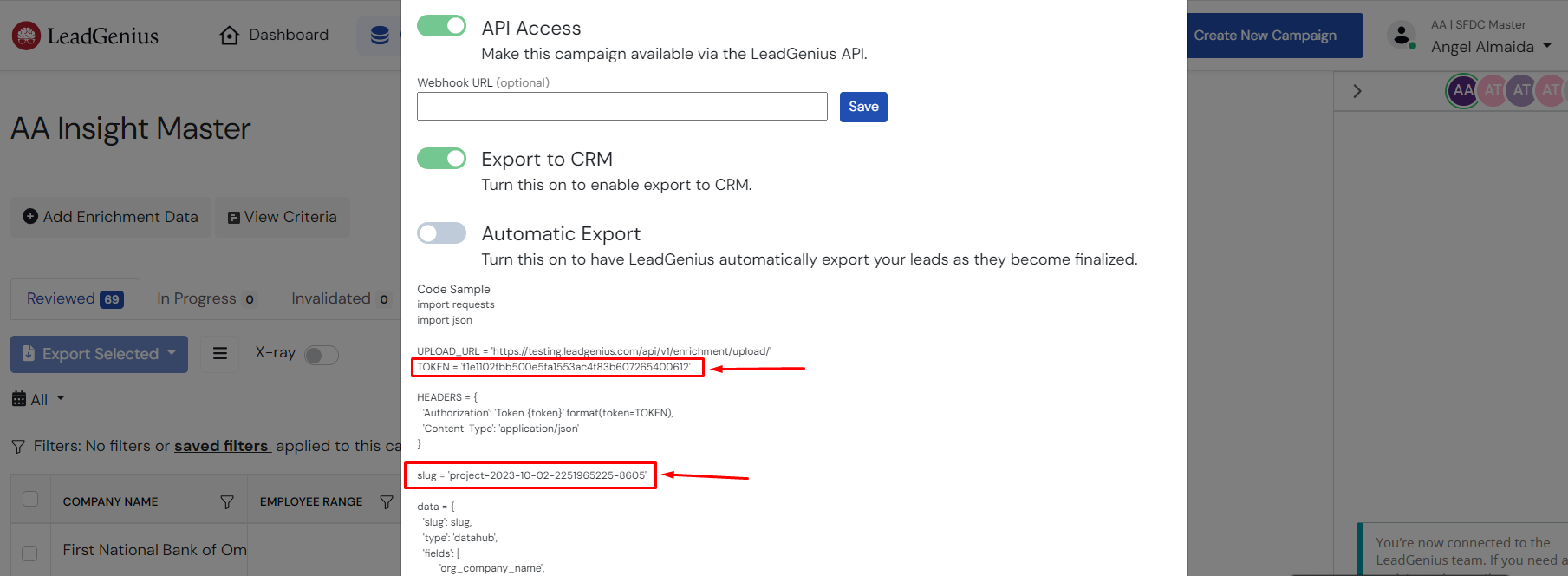Enable the Automatic Export toggle
This screenshot has height=576, width=1568.
[x=442, y=232]
